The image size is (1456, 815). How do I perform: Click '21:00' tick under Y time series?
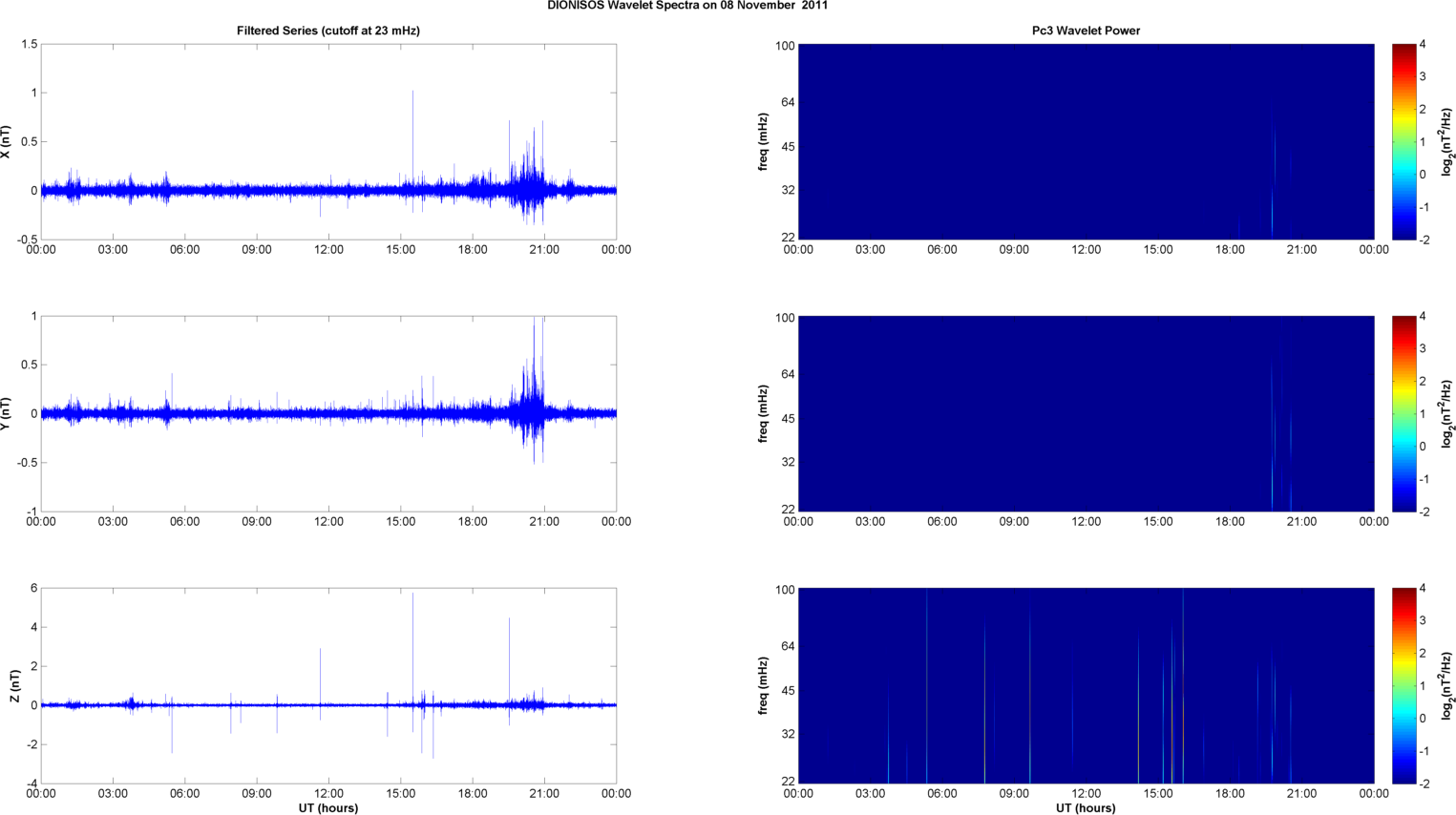(544, 522)
